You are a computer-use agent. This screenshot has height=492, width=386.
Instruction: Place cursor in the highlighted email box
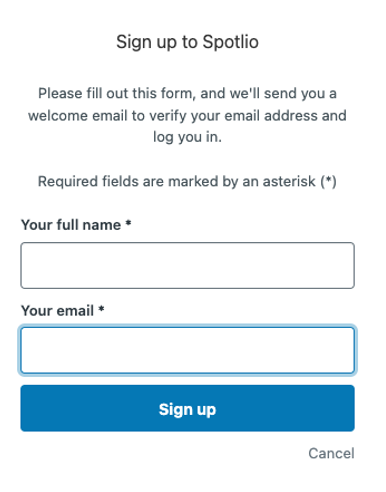tap(187, 350)
